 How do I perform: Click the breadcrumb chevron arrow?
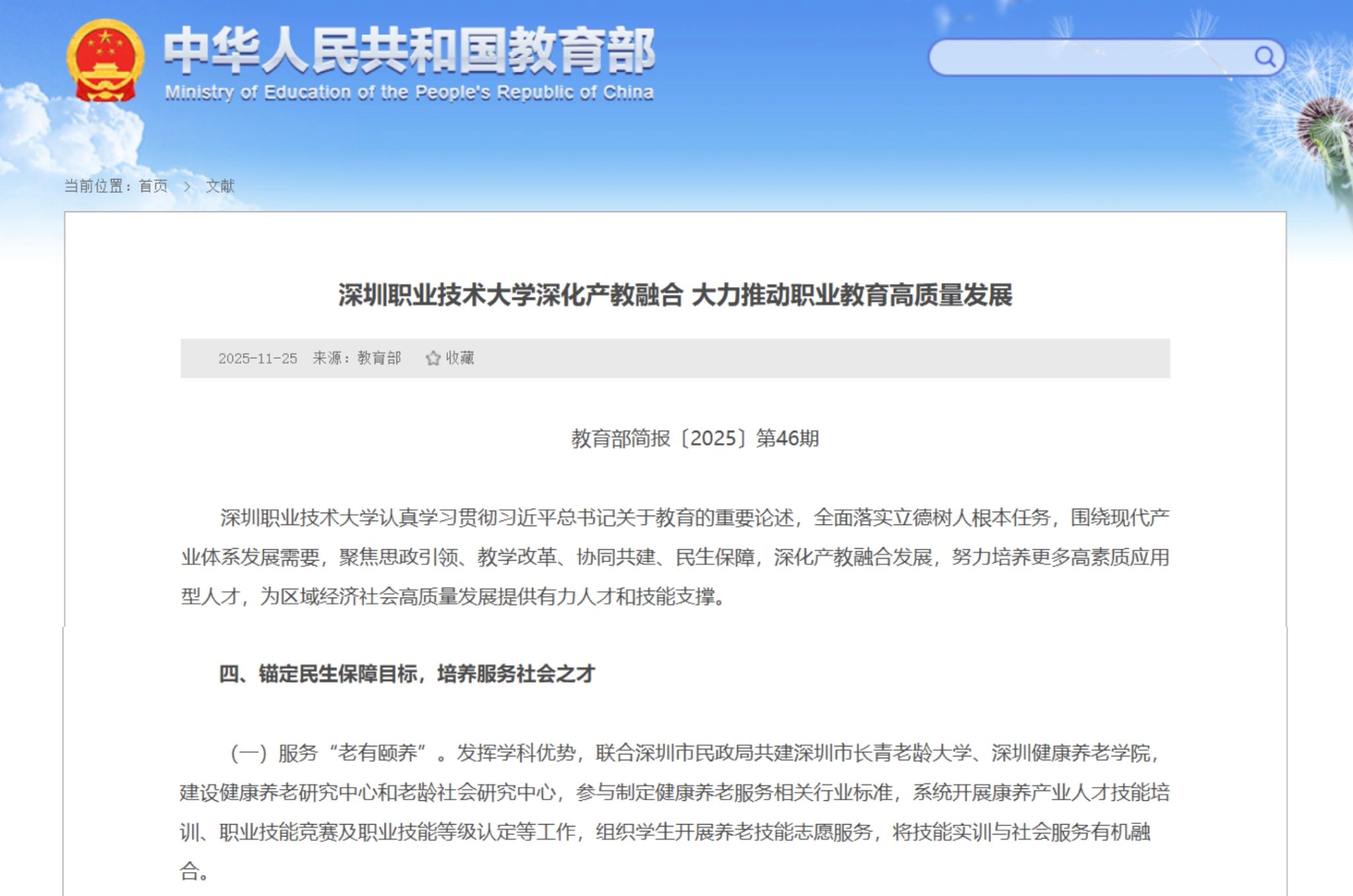point(187,187)
